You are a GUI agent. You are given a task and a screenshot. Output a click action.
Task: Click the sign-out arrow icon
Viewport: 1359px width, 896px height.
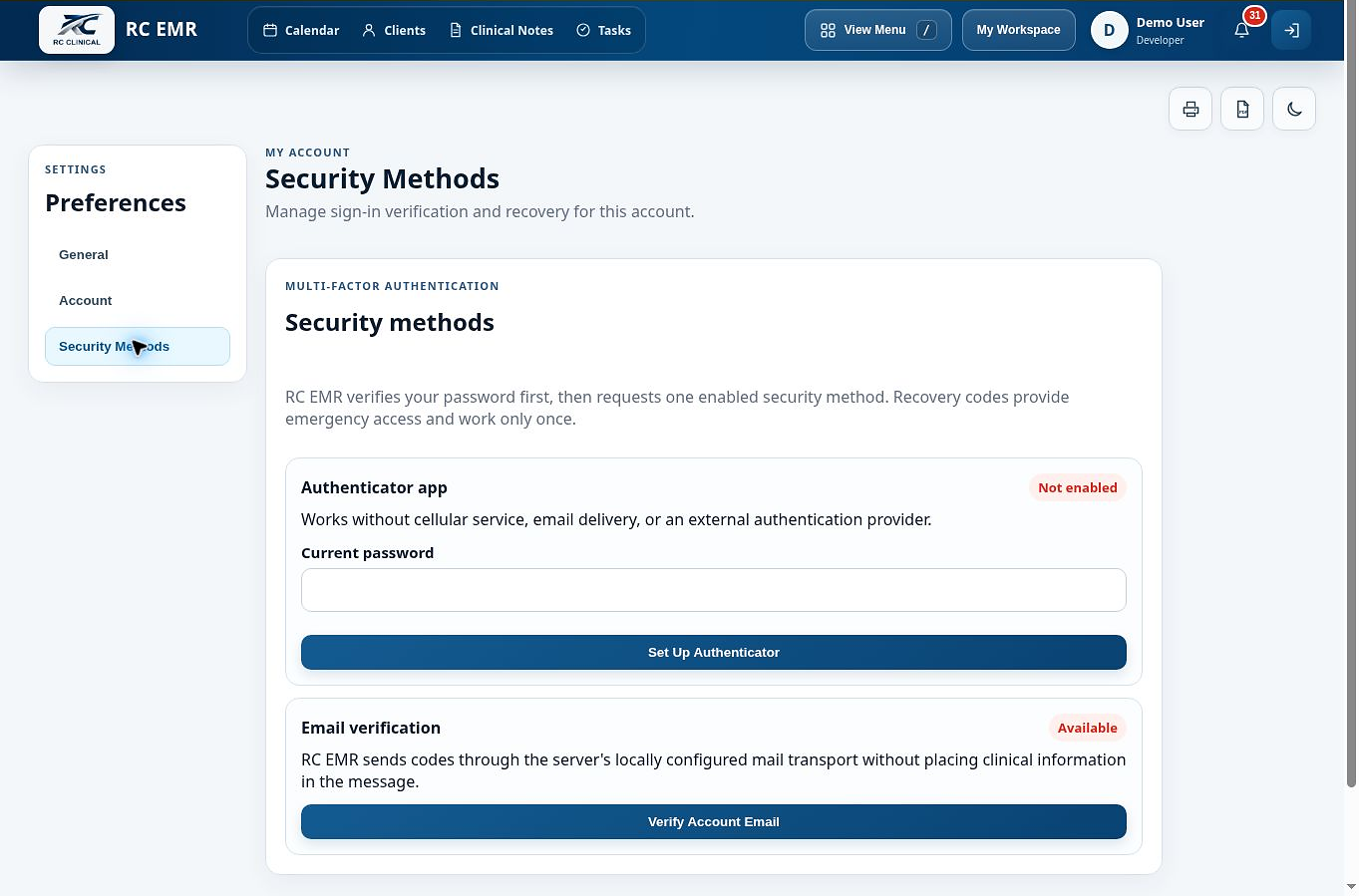1291,30
